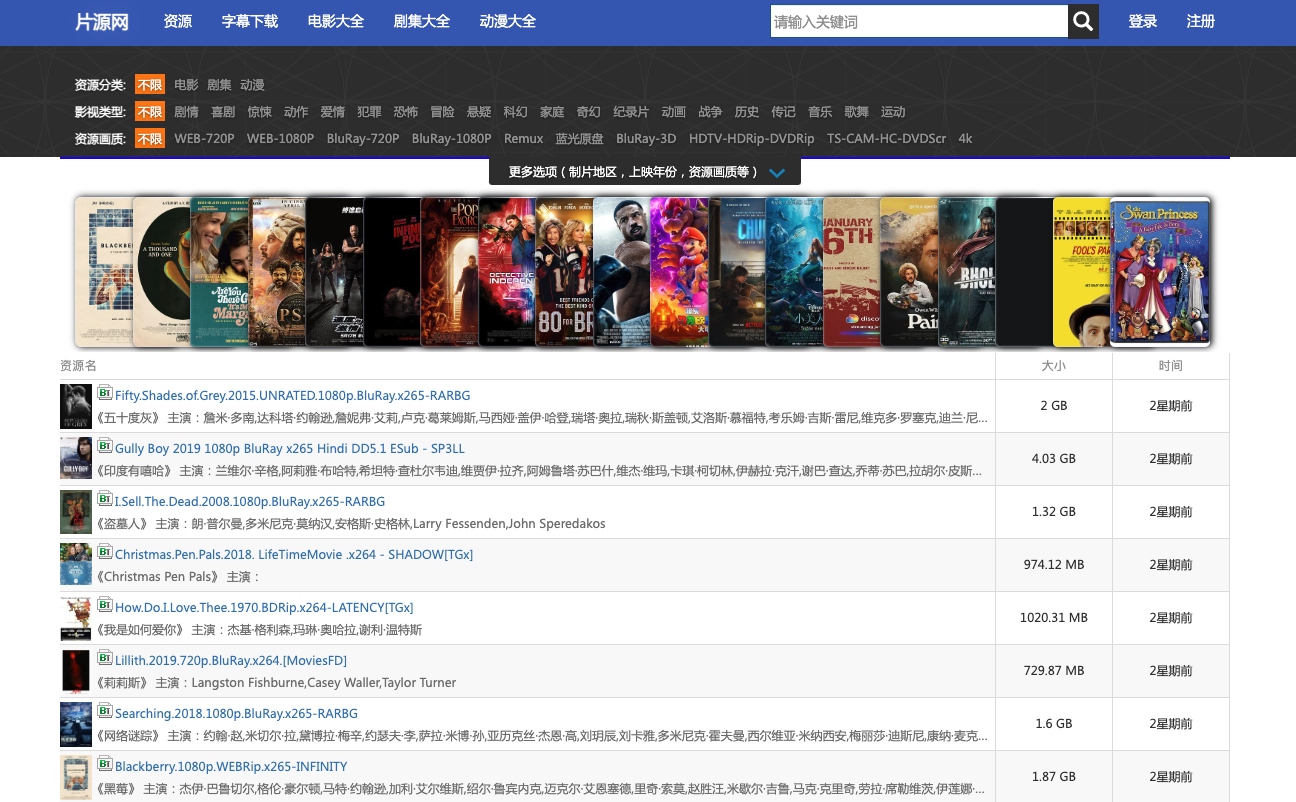The height and width of the screenshot is (802, 1296).
Task: Click BT icon beside Fifty.Shades.of.Grey torrent
Action: 104,392
